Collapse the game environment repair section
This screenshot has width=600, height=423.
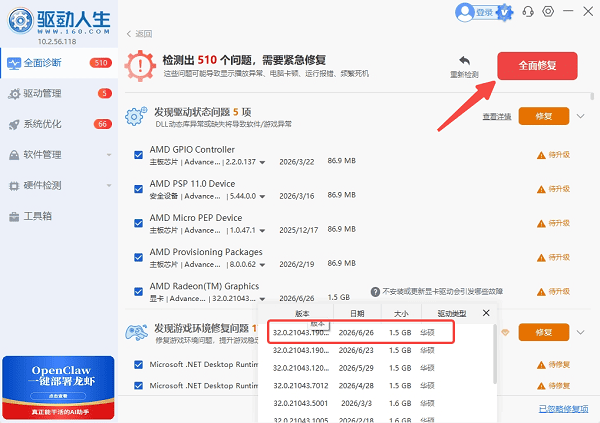pos(580,332)
